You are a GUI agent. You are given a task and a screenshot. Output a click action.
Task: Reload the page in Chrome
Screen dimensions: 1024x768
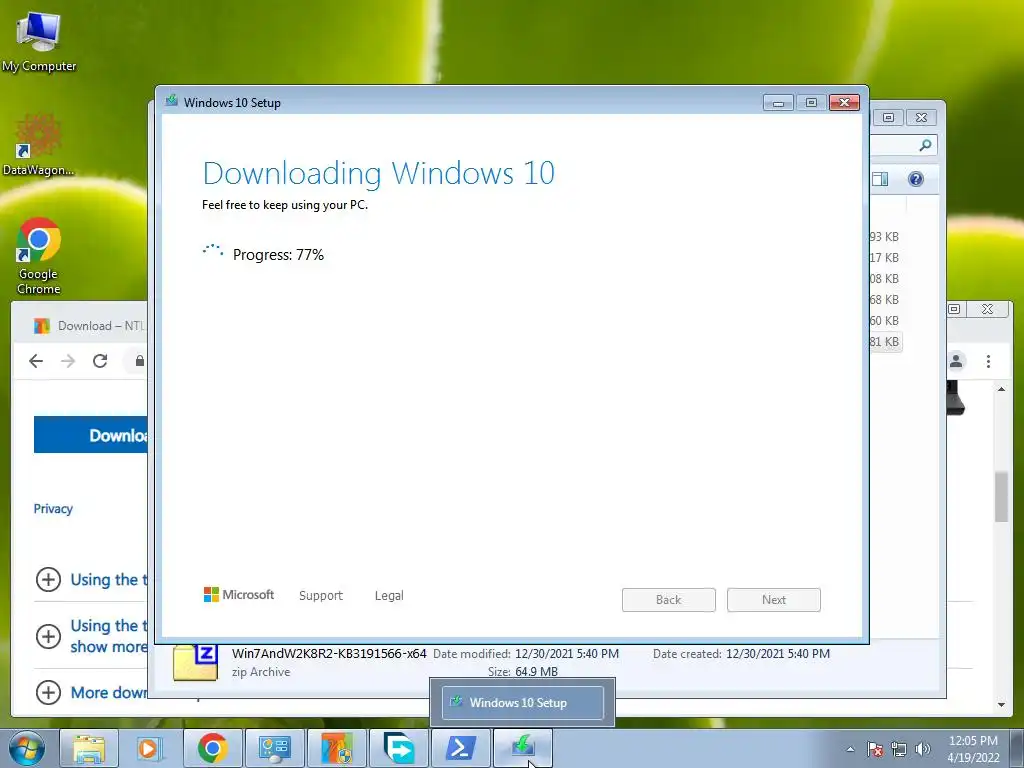coord(100,360)
